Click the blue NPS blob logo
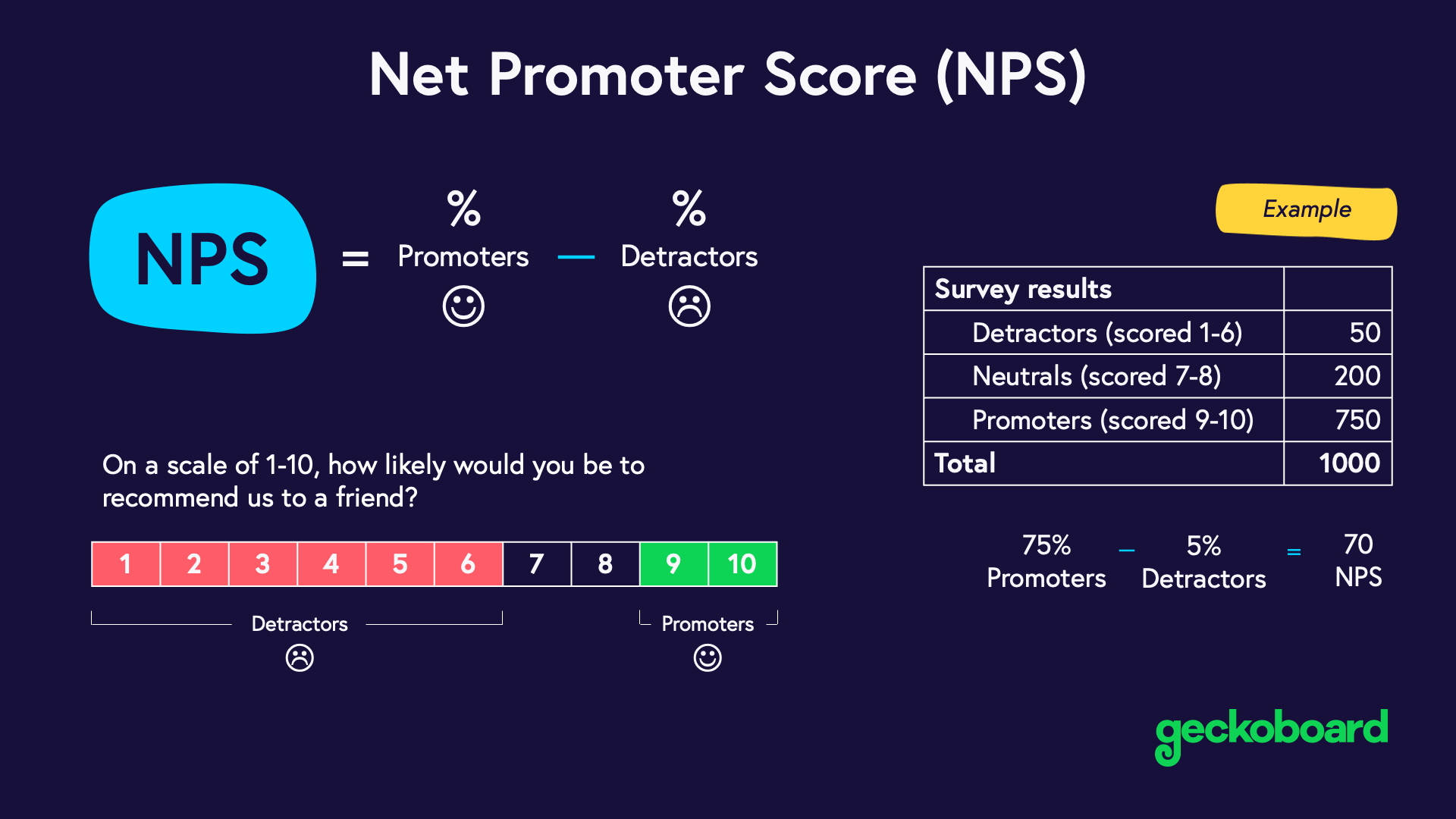 202,259
